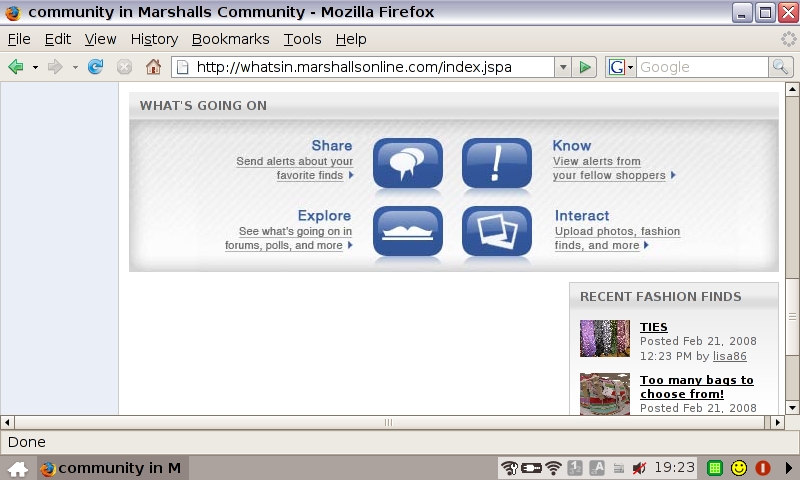Click the Forward navigation arrow

coord(55,66)
